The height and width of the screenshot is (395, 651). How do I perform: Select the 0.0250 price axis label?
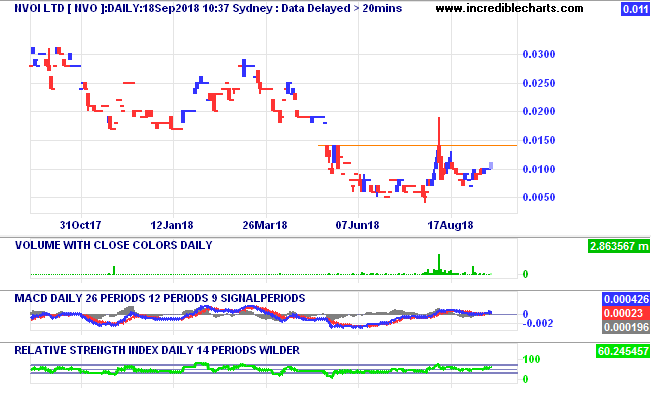(538, 83)
